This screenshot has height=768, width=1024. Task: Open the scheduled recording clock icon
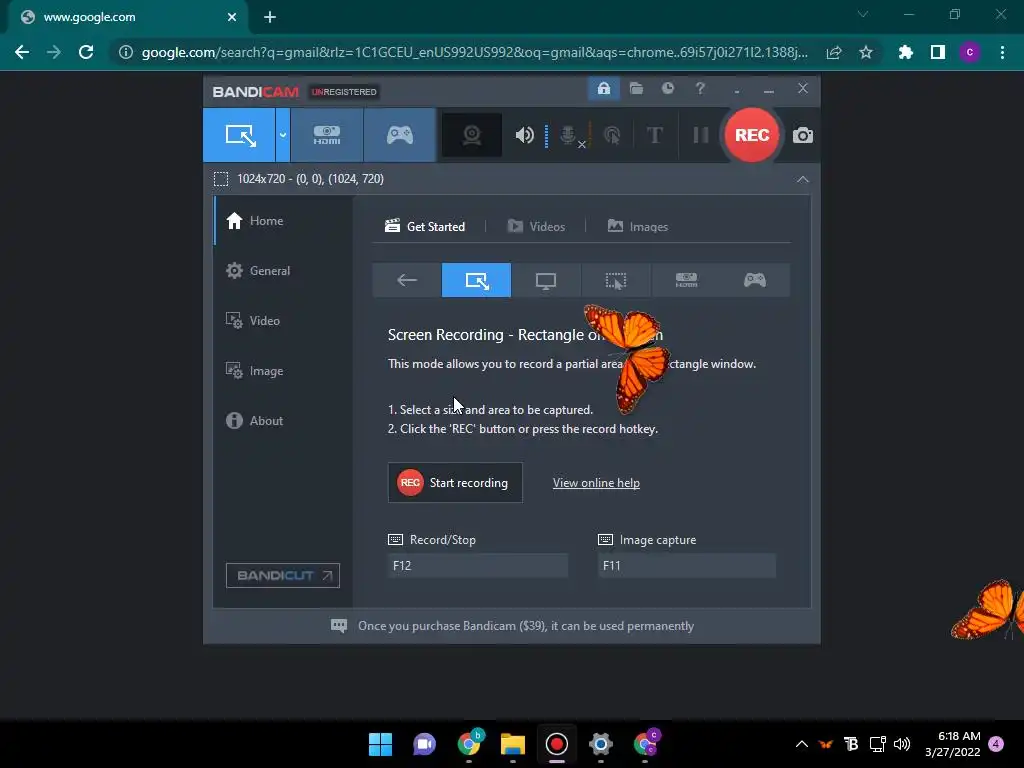[x=667, y=88]
